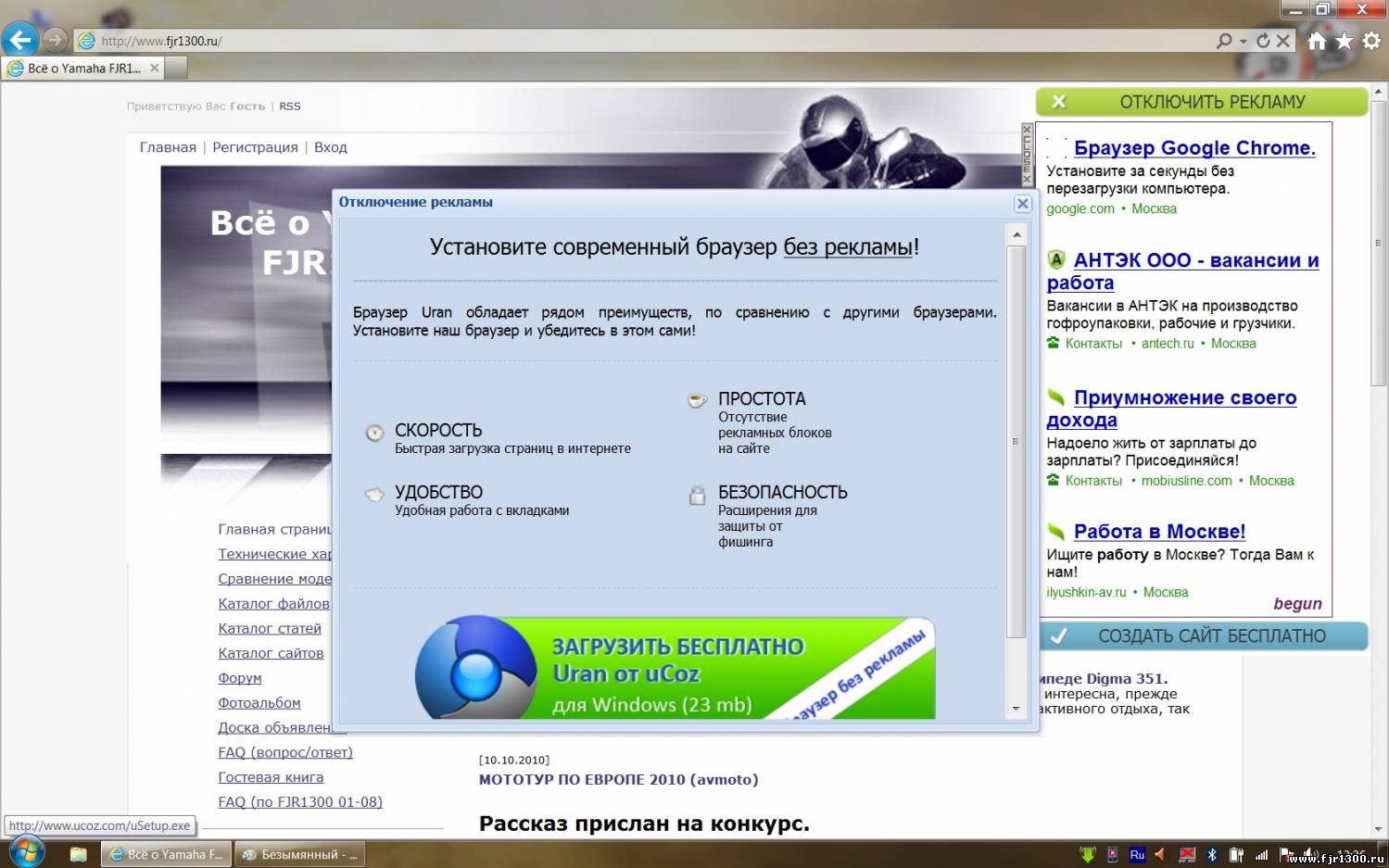Image resolution: width=1389 pixels, height=868 pixels.
Task: Open the 'Браузер Google Chrome.' ad link
Action: (1194, 148)
